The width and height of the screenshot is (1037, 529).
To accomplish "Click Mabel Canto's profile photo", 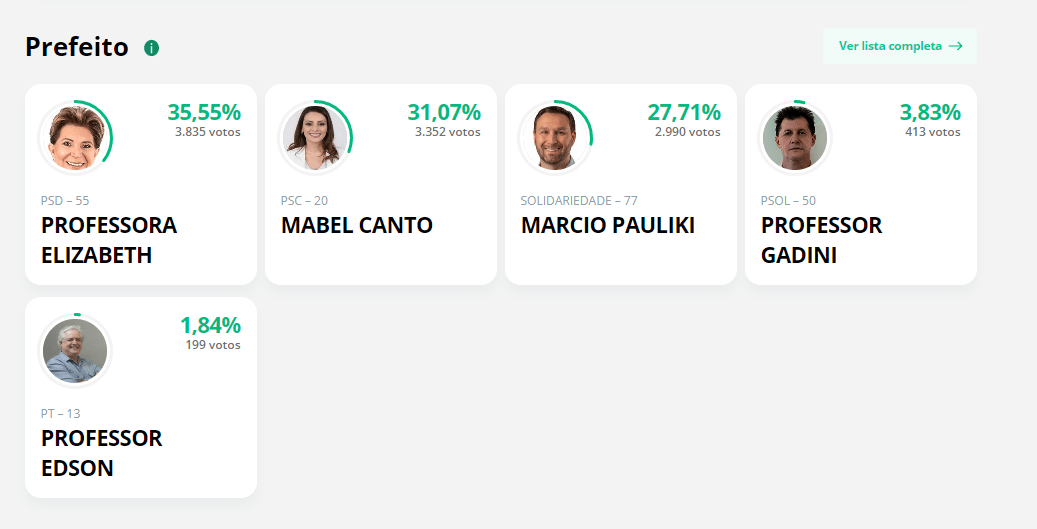I will 315,138.
